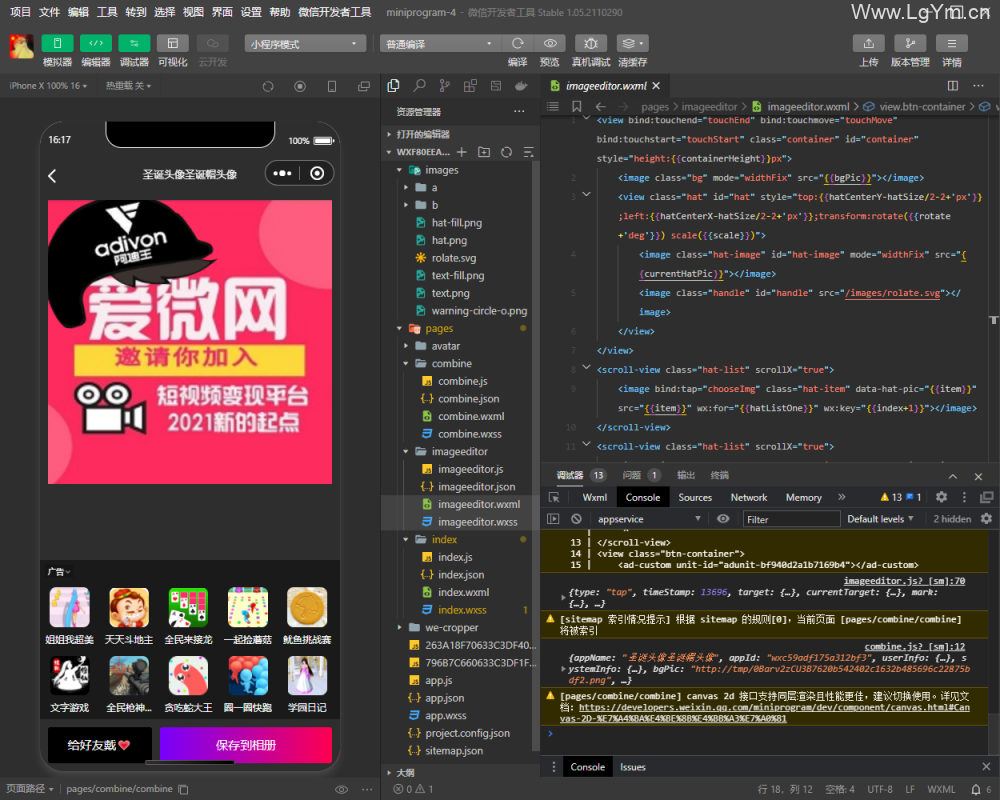Screen dimensions: 1000x800
Task: Toggle console live expression eye
Action: (723, 519)
